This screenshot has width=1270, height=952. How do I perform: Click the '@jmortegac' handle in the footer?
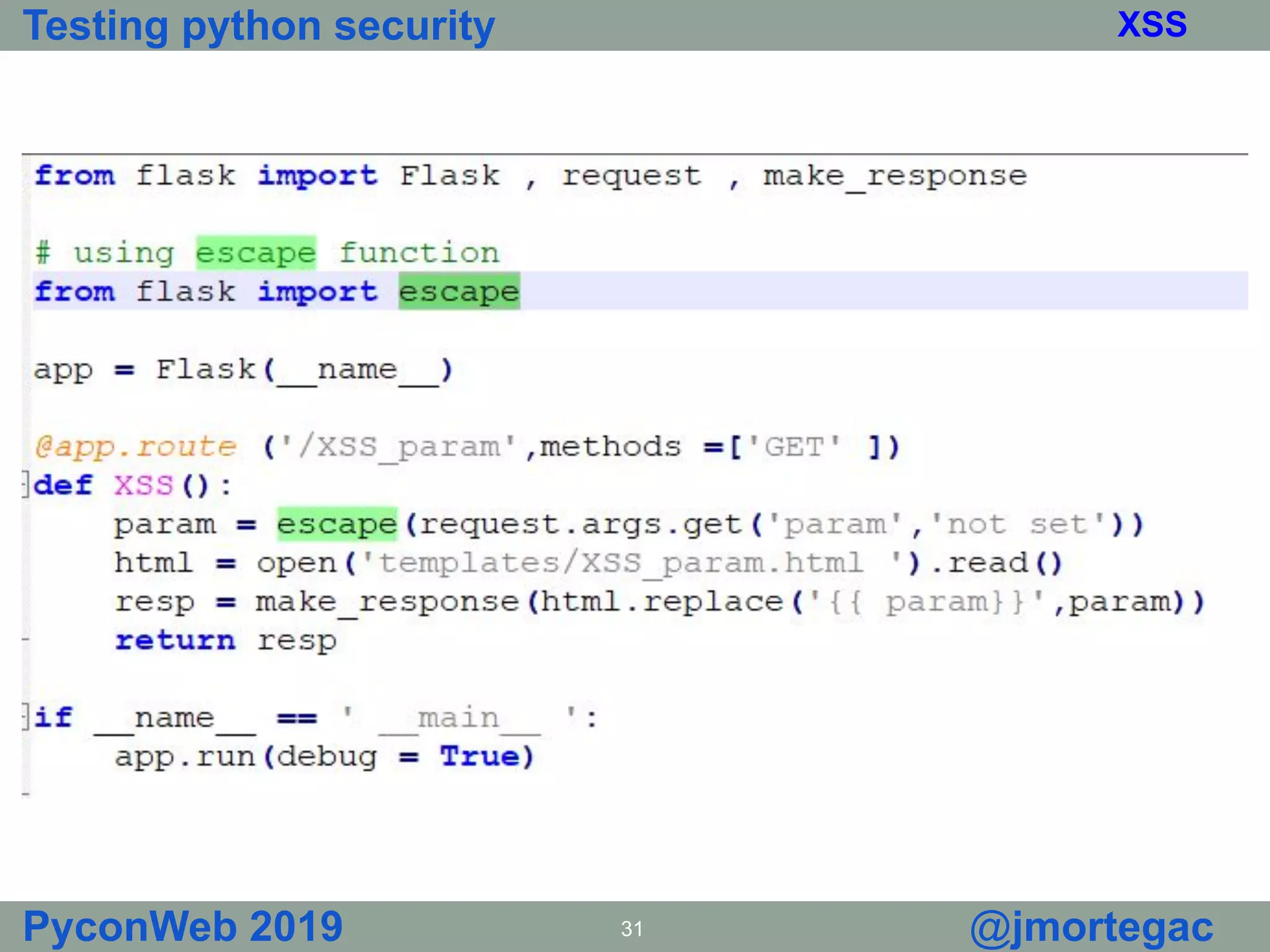coord(1091,928)
